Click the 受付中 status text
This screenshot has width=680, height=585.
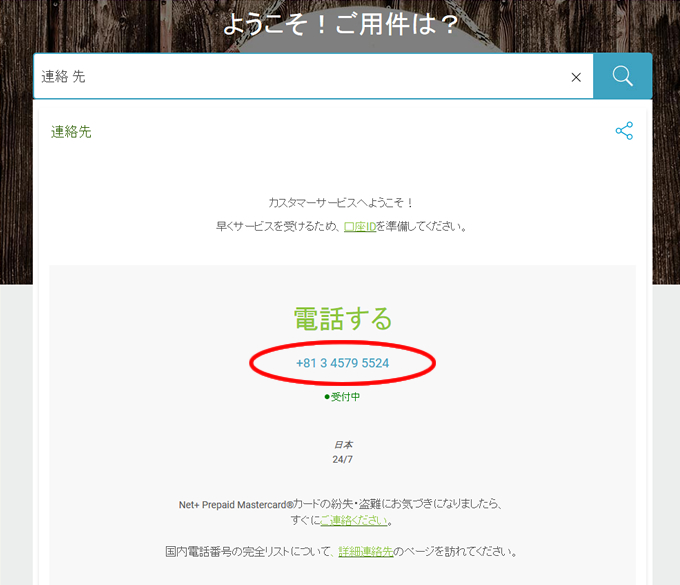(342, 397)
